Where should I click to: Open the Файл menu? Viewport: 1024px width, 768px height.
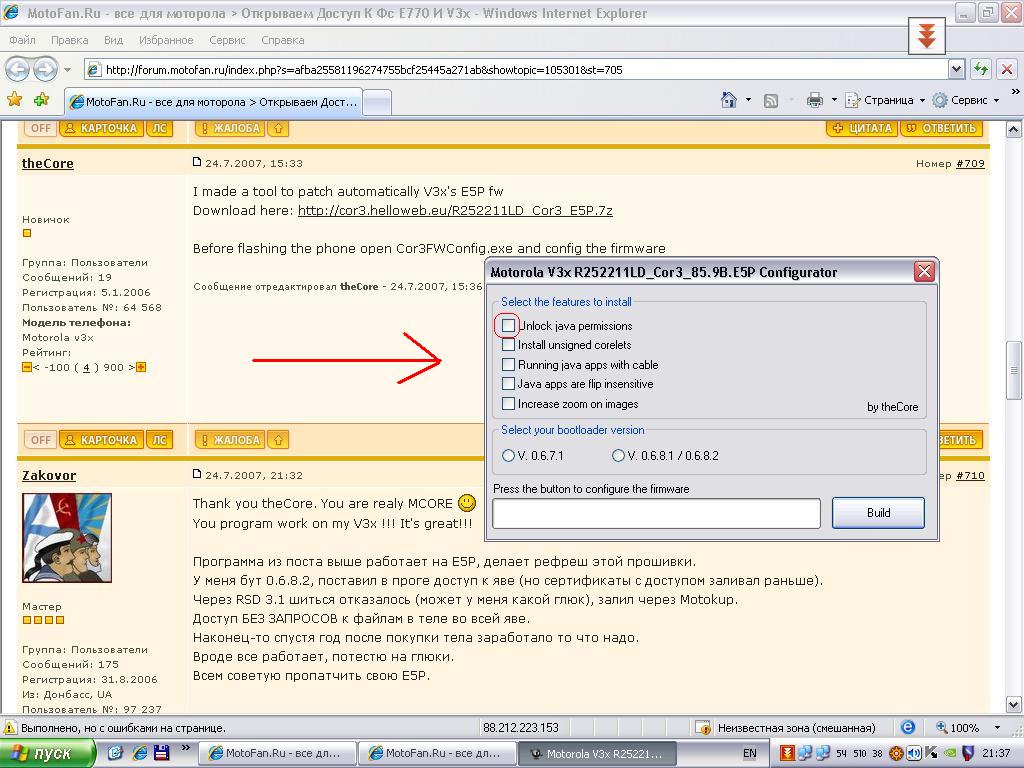point(22,40)
